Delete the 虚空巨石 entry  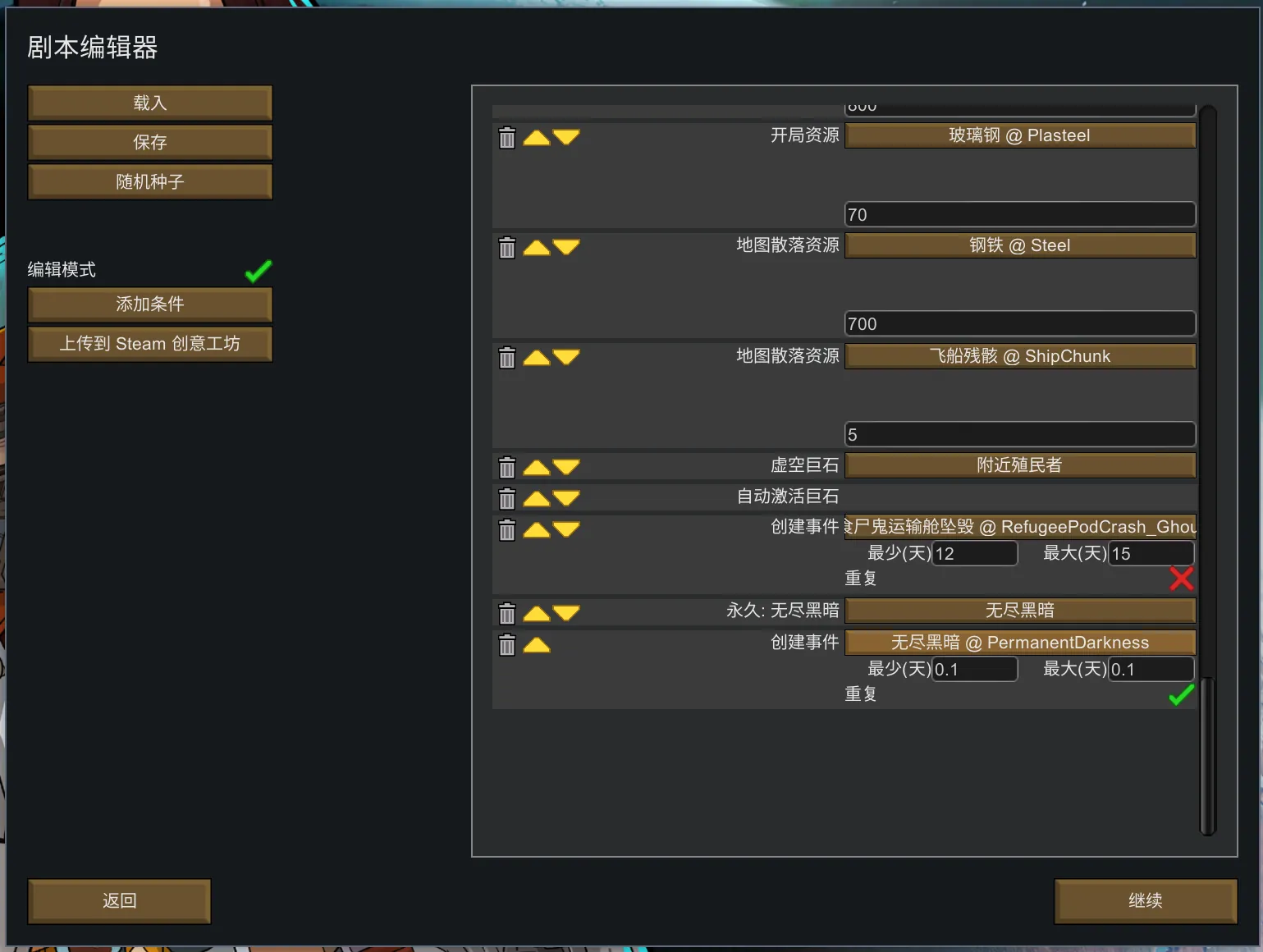click(507, 468)
